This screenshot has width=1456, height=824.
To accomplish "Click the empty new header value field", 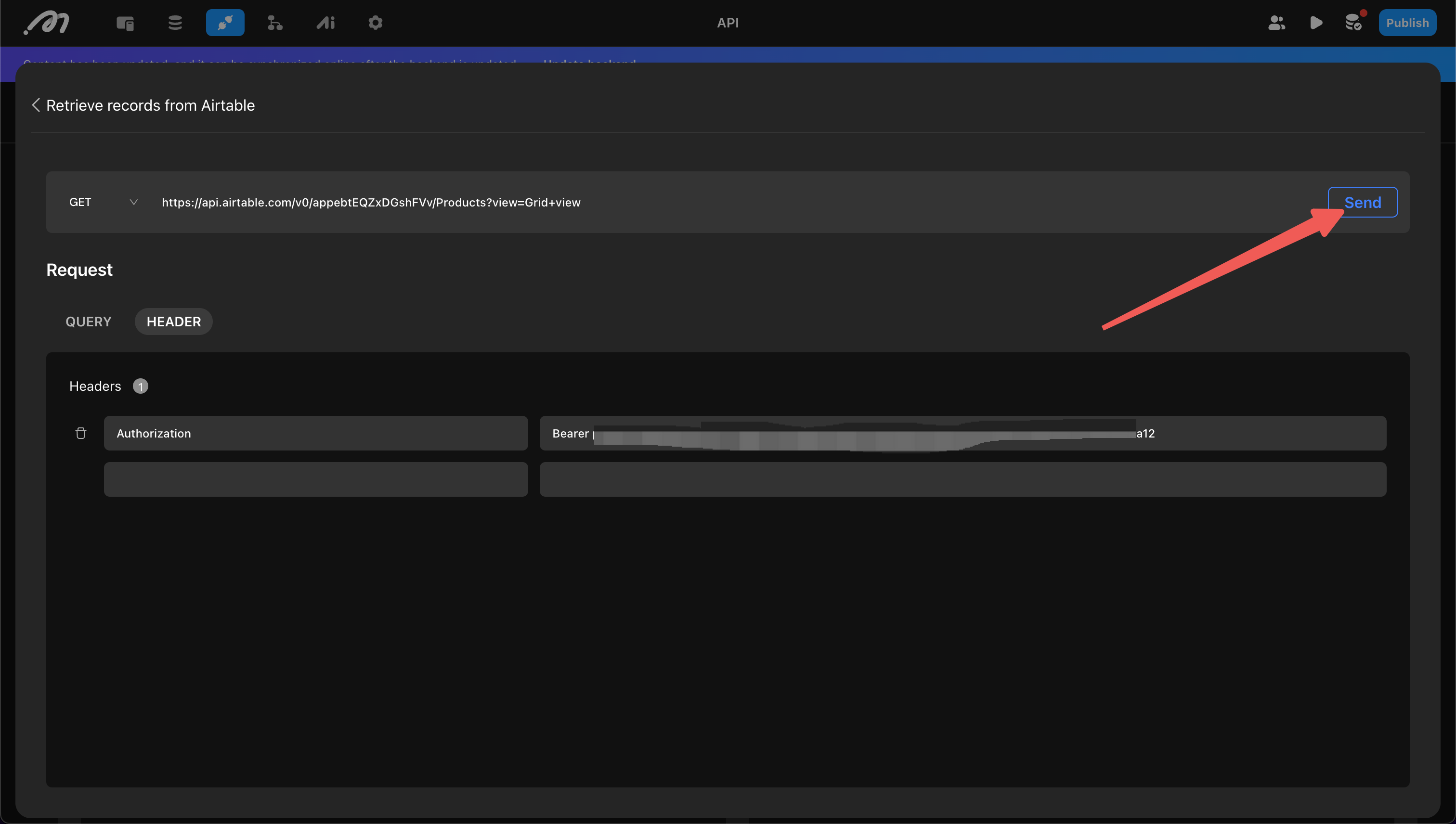I will [963, 479].
